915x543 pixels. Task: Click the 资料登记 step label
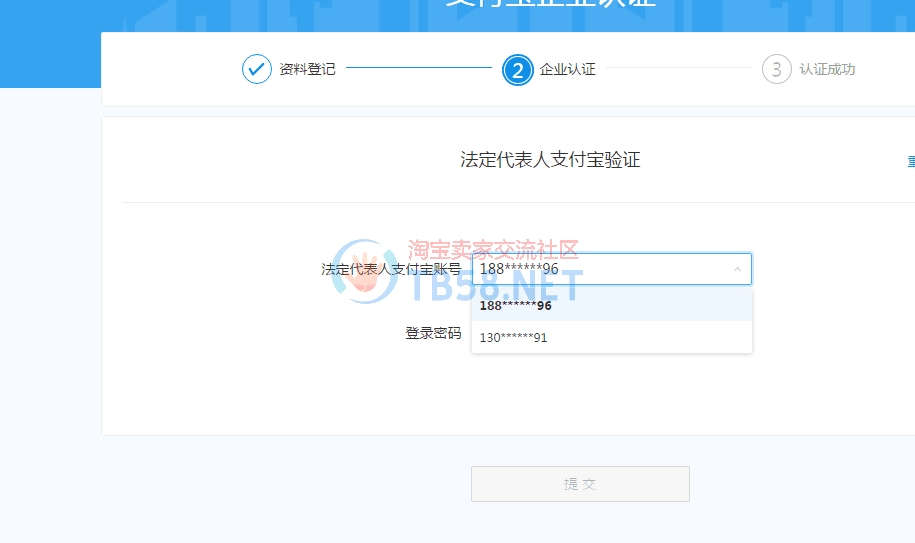(x=307, y=69)
